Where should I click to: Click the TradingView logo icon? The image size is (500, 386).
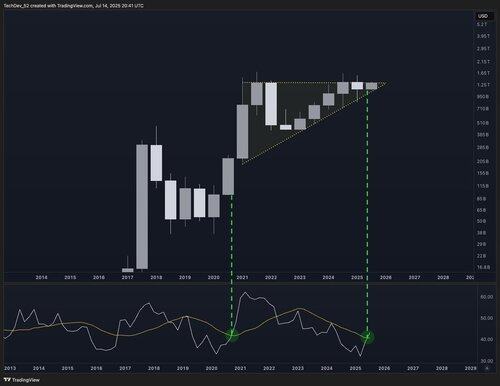(7, 380)
